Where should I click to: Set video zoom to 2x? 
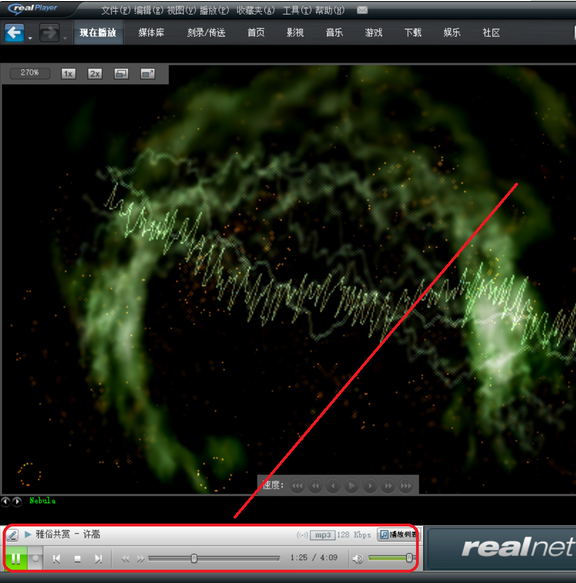pos(95,74)
